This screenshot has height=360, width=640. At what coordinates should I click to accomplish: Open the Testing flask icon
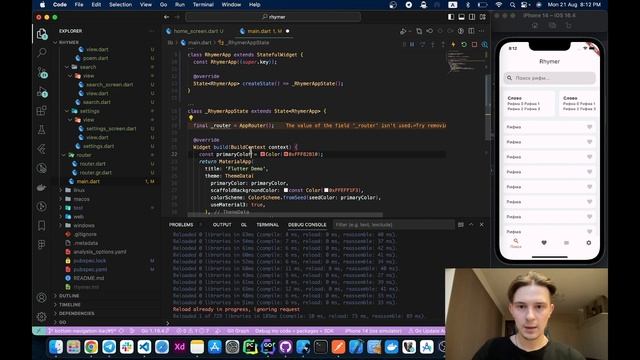(x=42, y=130)
